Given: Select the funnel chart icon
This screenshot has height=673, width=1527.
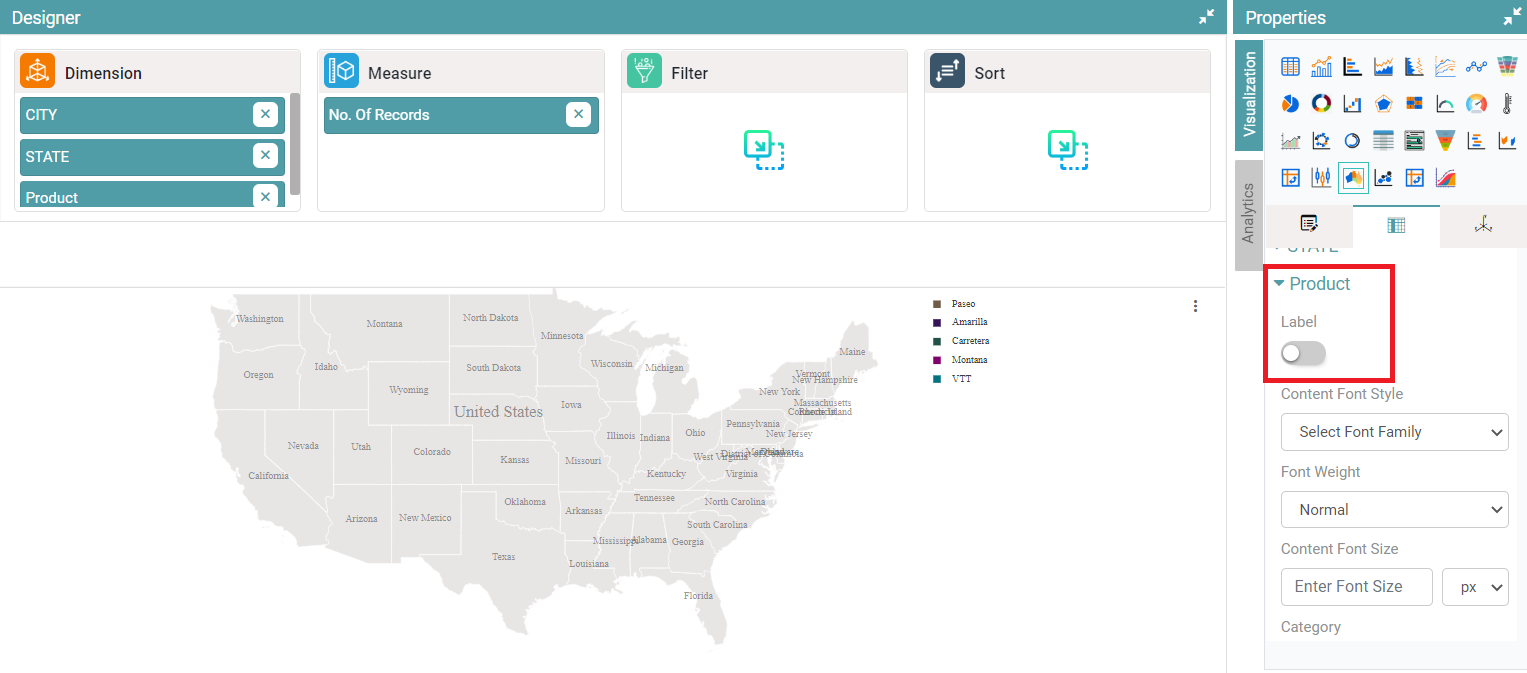Looking at the screenshot, I should 1445,141.
